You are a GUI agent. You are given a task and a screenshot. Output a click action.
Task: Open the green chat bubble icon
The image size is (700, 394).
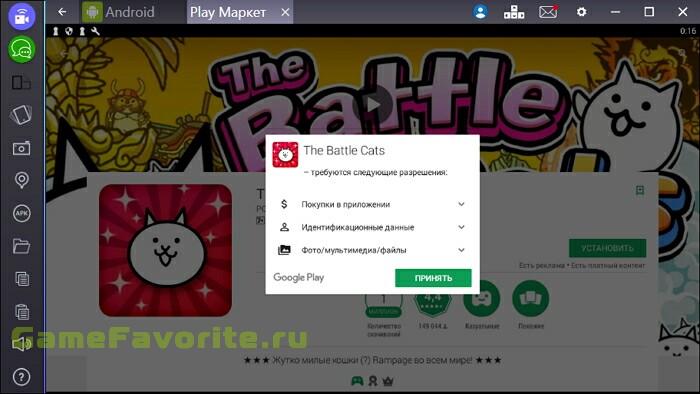coord(21,50)
